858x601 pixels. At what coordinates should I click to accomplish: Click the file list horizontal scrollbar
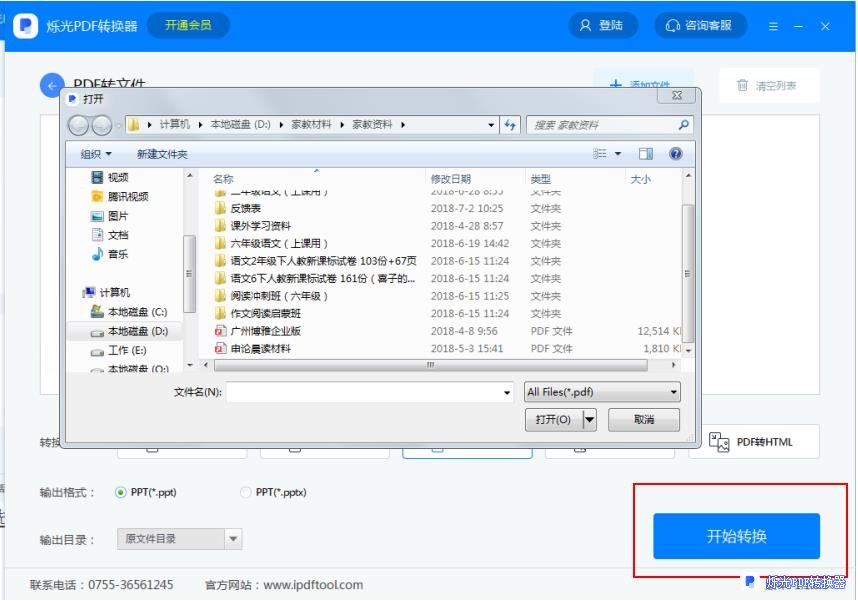tap(431, 365)
